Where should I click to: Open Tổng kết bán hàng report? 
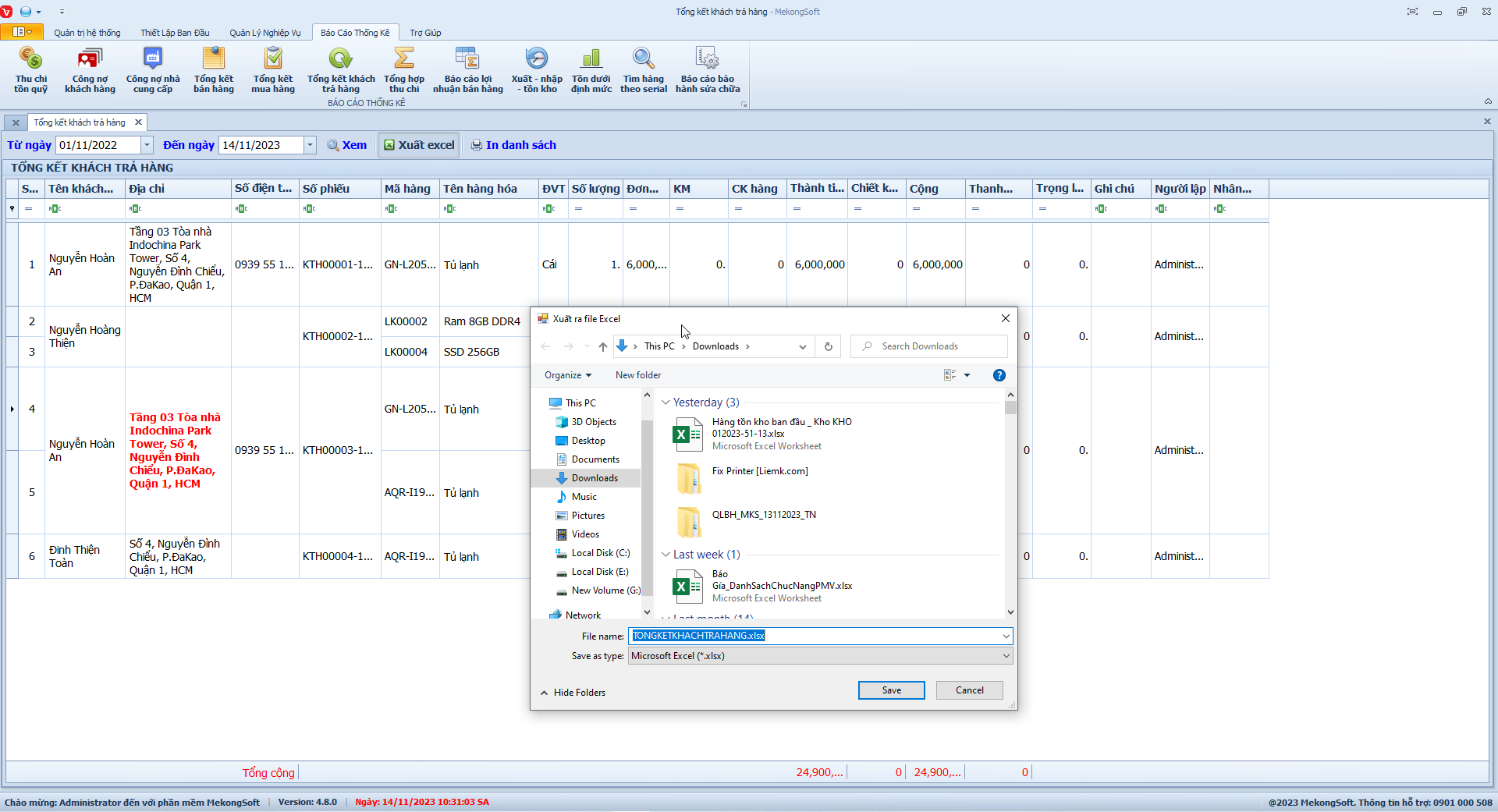[213, 69]
